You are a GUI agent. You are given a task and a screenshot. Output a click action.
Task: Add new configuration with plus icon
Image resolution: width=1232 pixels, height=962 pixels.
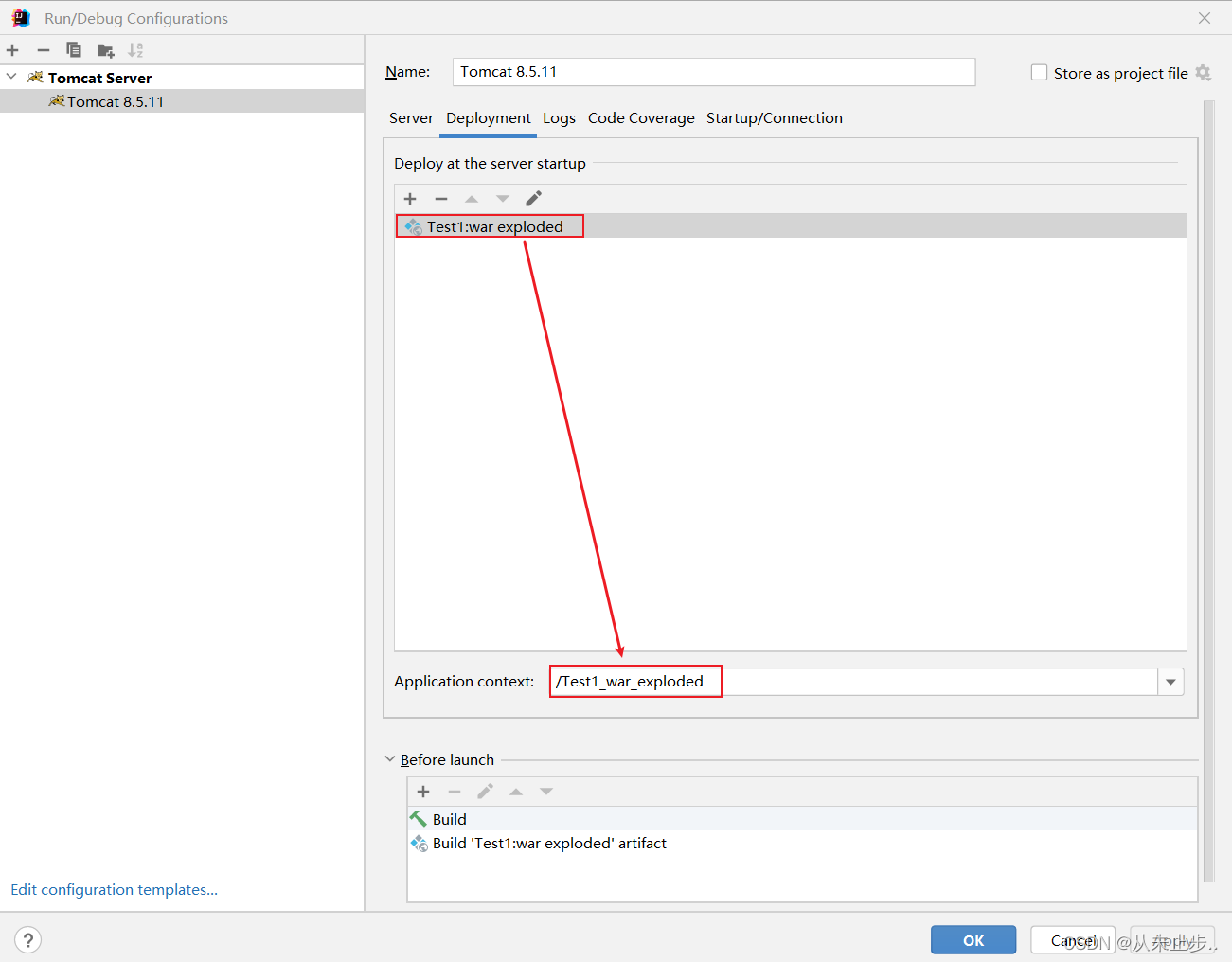pos(12,50)
